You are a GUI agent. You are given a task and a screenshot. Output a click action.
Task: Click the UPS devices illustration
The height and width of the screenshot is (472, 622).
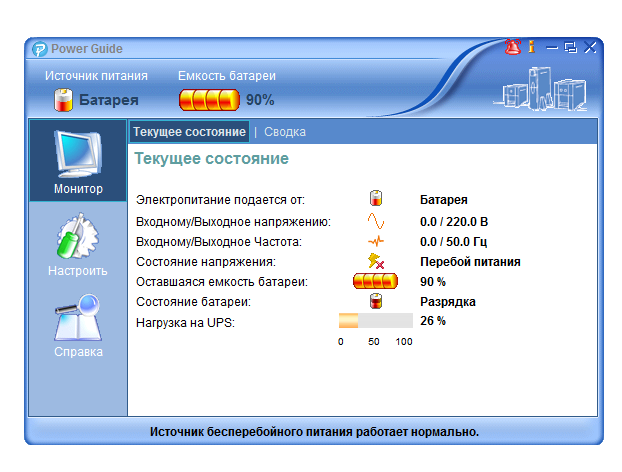[540, 90]
